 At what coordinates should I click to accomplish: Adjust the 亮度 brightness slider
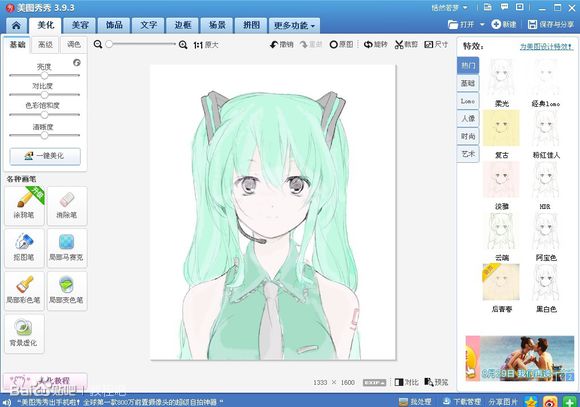pyautogui.click(x=44, y=75)
